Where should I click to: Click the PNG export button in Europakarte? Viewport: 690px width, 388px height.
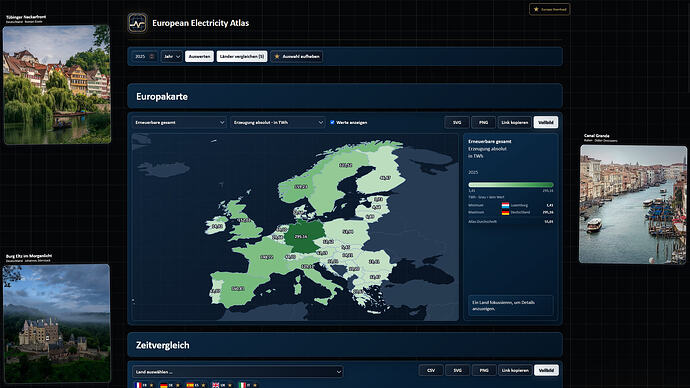(x=483, y=122)
